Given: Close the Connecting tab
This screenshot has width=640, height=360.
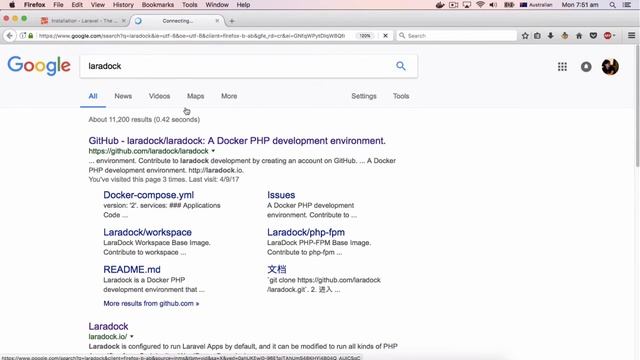Looking at the screenshot, I should [x=217, y=21].
